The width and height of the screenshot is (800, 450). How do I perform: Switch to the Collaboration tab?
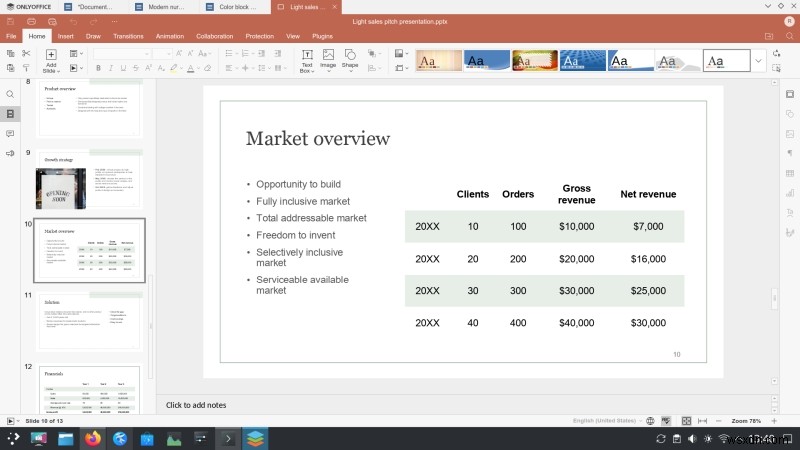[214, 36]
